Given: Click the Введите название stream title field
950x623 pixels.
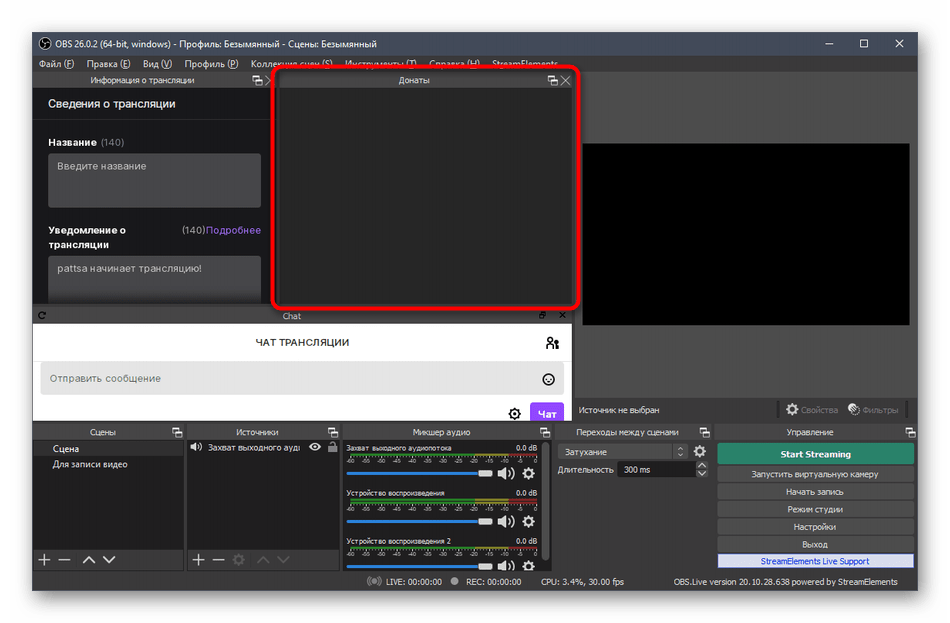Looking at the screenshot, I should (154, 180).
